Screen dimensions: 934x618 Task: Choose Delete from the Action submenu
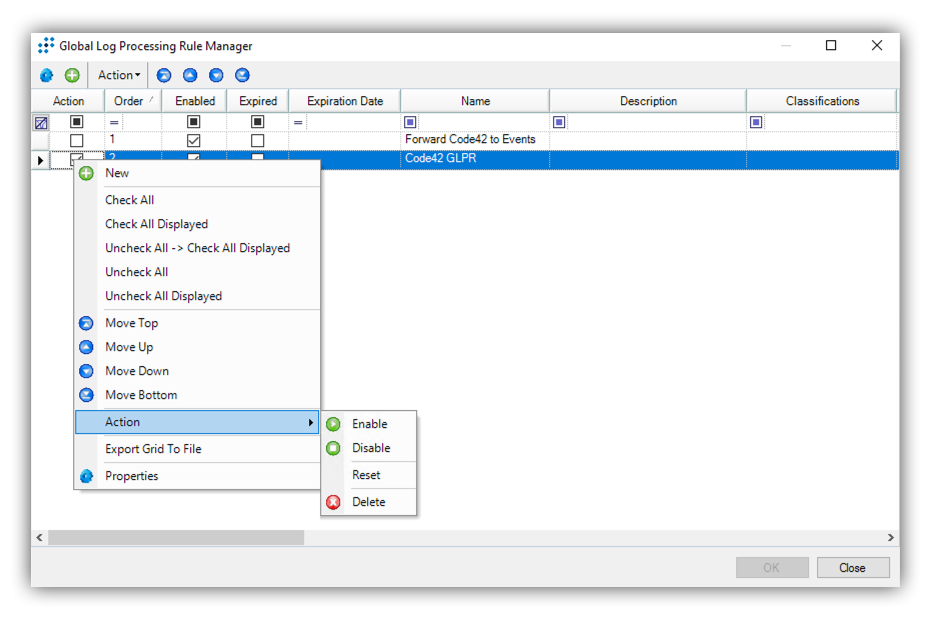tap(368, 502)
